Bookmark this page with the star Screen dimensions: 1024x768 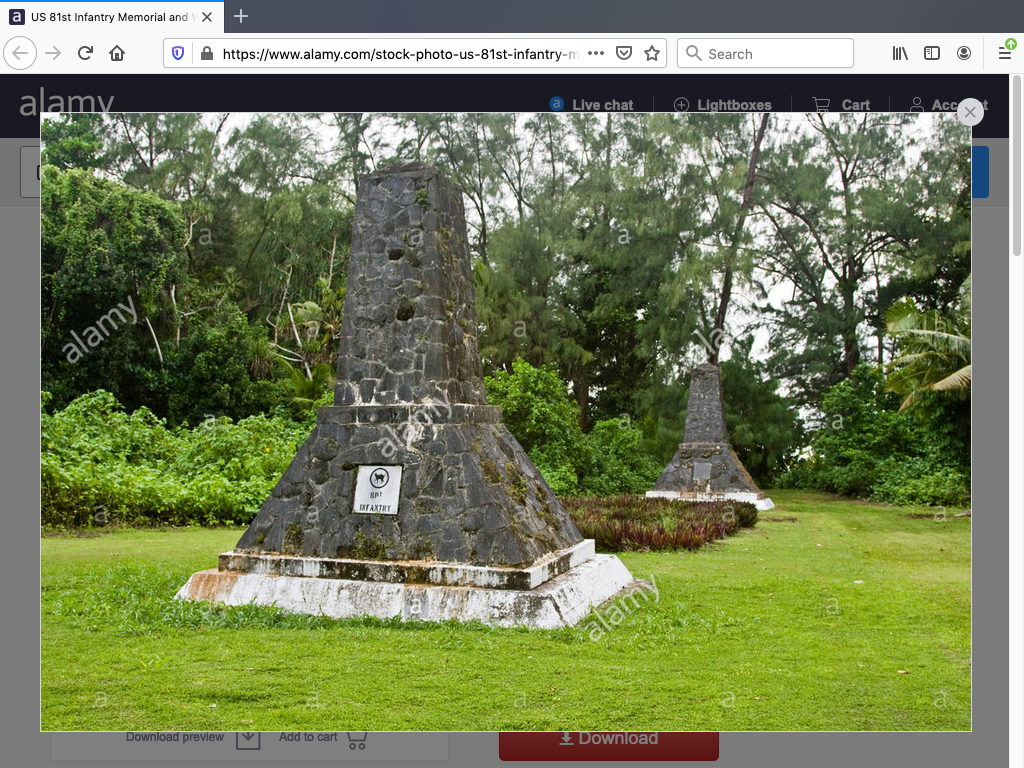tap(652, 54)
